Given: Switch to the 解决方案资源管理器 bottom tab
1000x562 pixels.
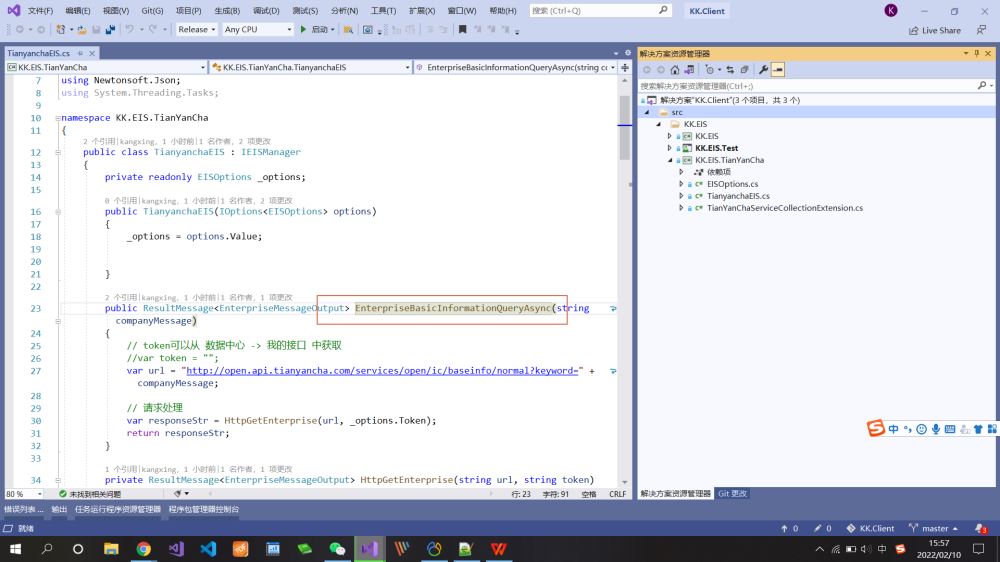Looking at the screenshot, I should (x=675, y=494).
